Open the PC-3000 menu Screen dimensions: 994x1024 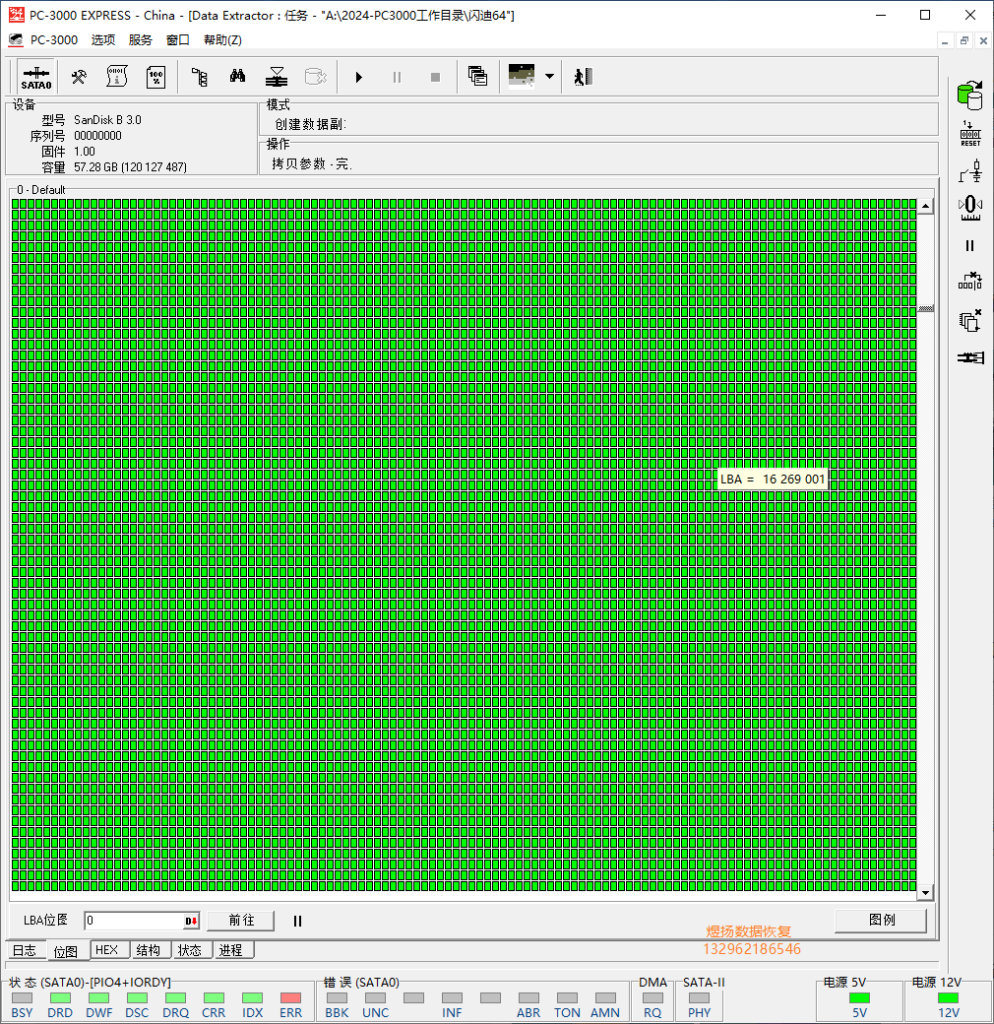click(x=54, y=40)
